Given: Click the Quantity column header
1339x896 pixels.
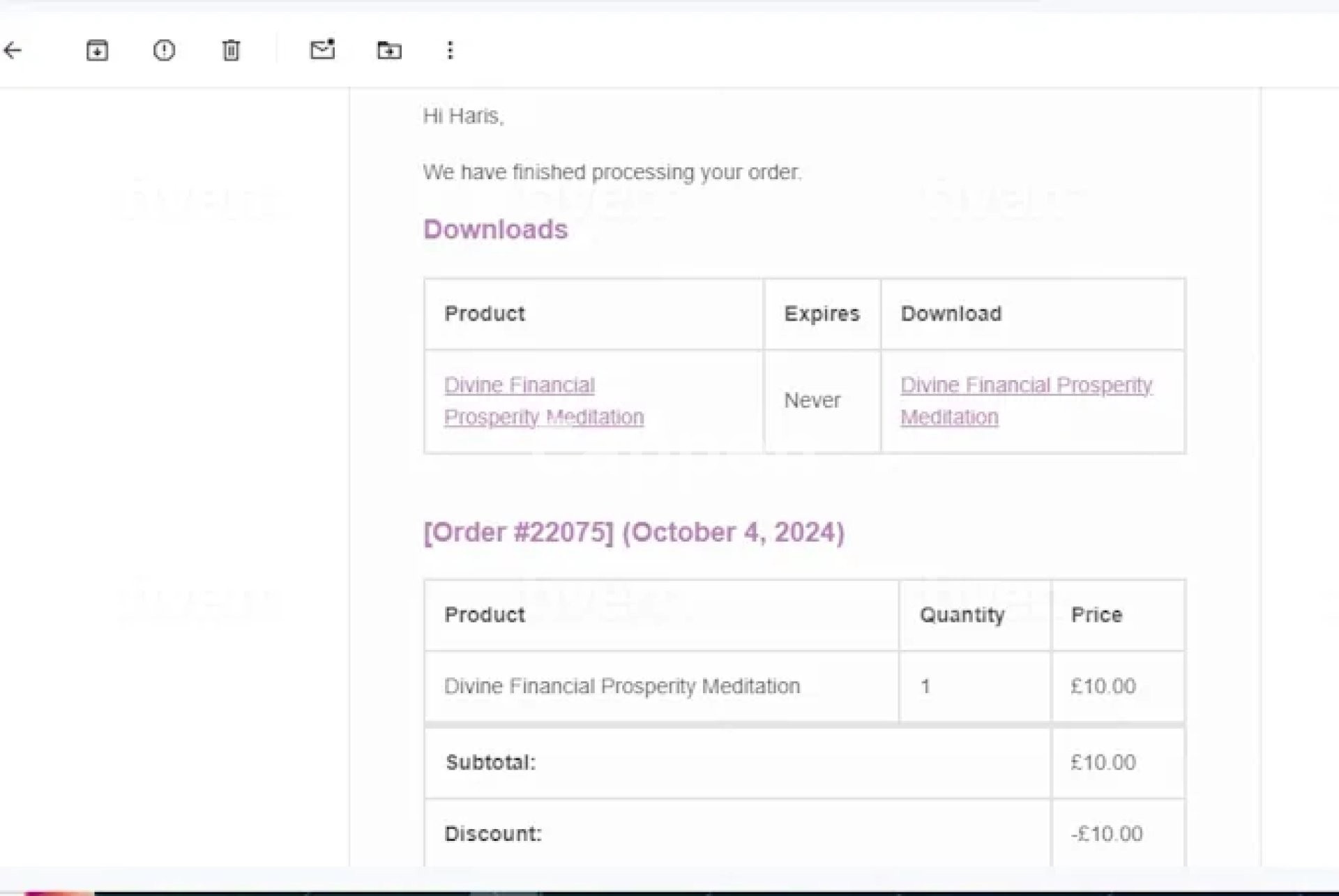Looking at the screenshot, I should [962, 615].
